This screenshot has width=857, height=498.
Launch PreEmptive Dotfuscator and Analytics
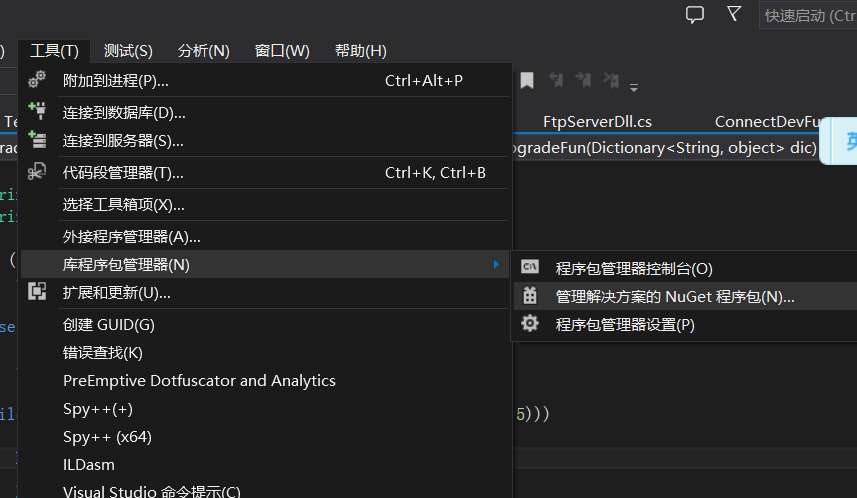[266, 380]
